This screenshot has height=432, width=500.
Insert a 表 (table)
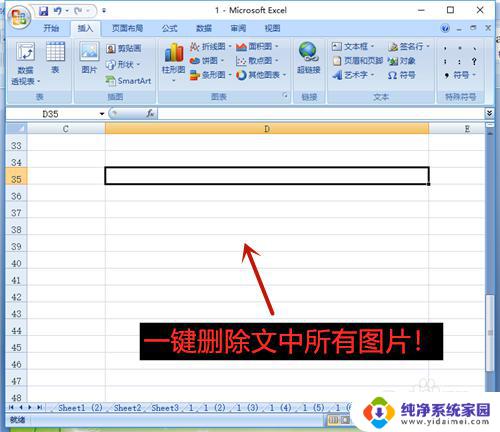(x=55, y=57)
